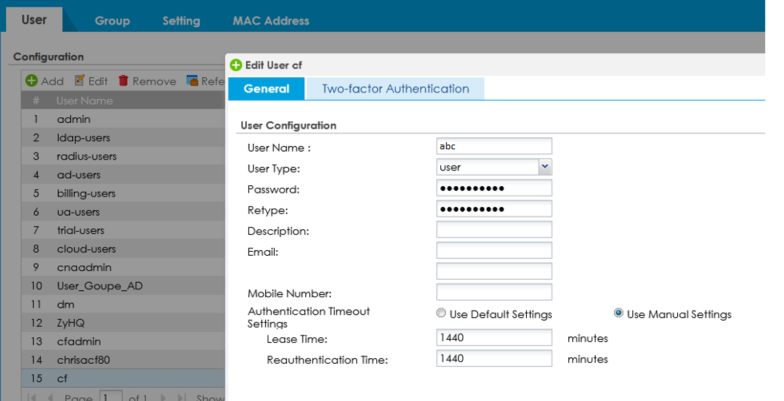Switch to the Group tab
The image size is (784, 401).
pyautogui.click(x=118, y=20)
